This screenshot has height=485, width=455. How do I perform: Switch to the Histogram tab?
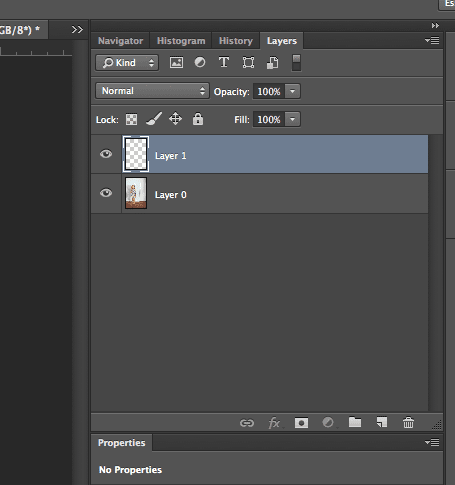point(181,41)
